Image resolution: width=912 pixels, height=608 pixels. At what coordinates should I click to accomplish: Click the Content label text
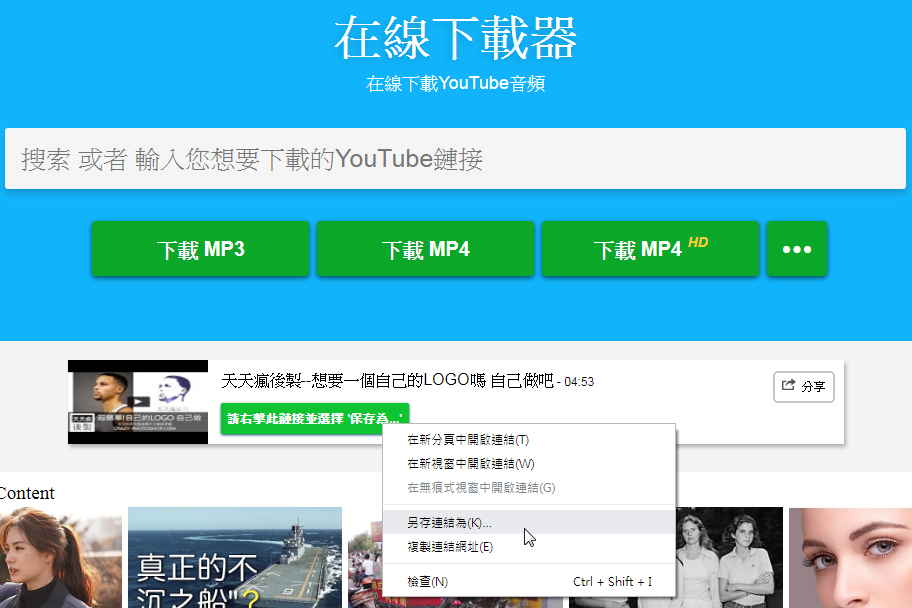pyautogui.click(x=27, y=493)
